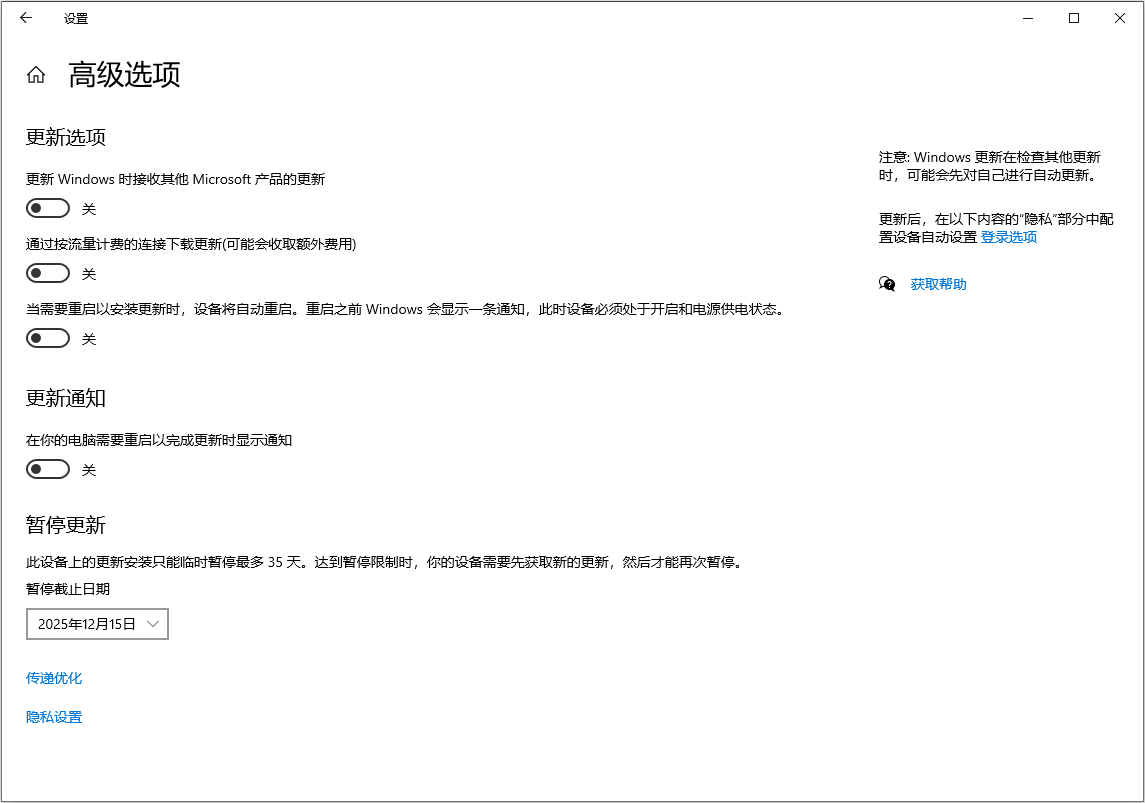The image size is (1145, 803).
Task: Click the 更新选项 section heading
Action: click(x=66, y=137)
